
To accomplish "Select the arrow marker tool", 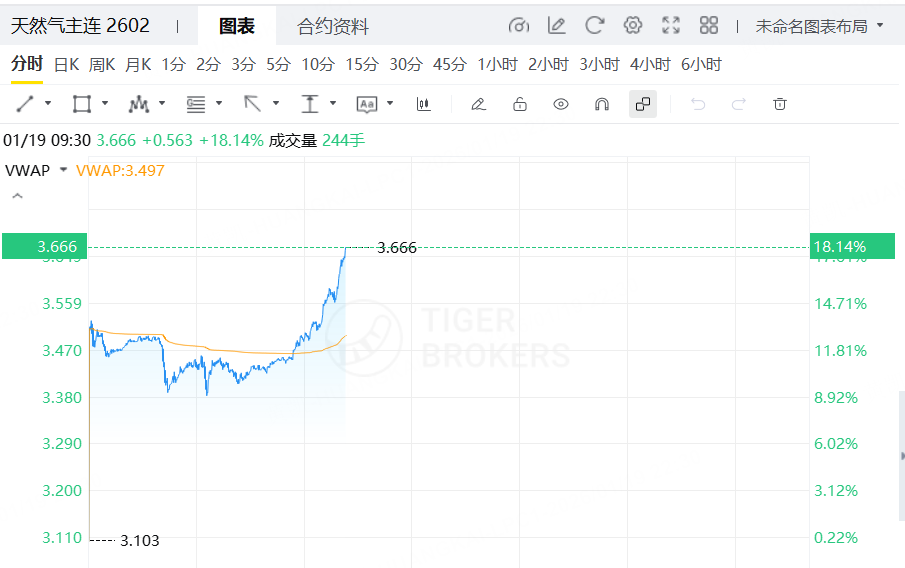I will tap(252, 104).
